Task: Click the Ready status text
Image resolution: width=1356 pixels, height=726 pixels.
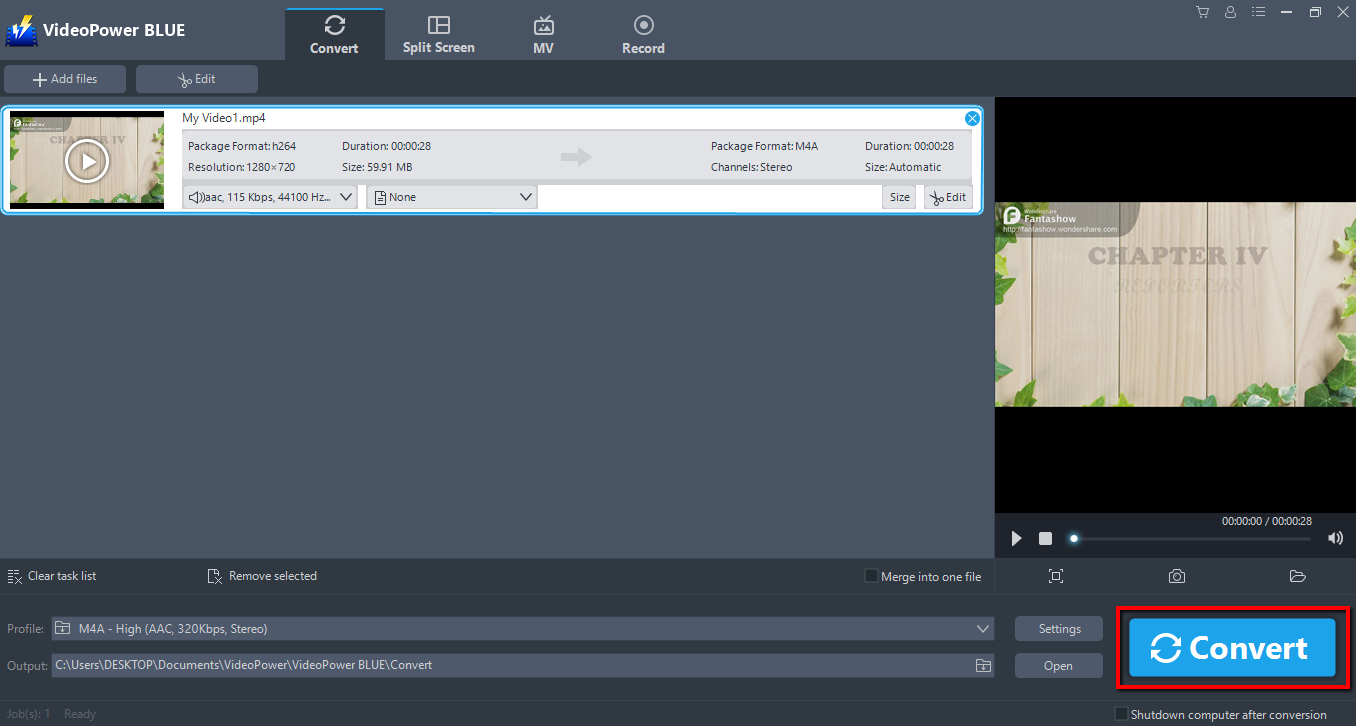Action: (80, 714)
